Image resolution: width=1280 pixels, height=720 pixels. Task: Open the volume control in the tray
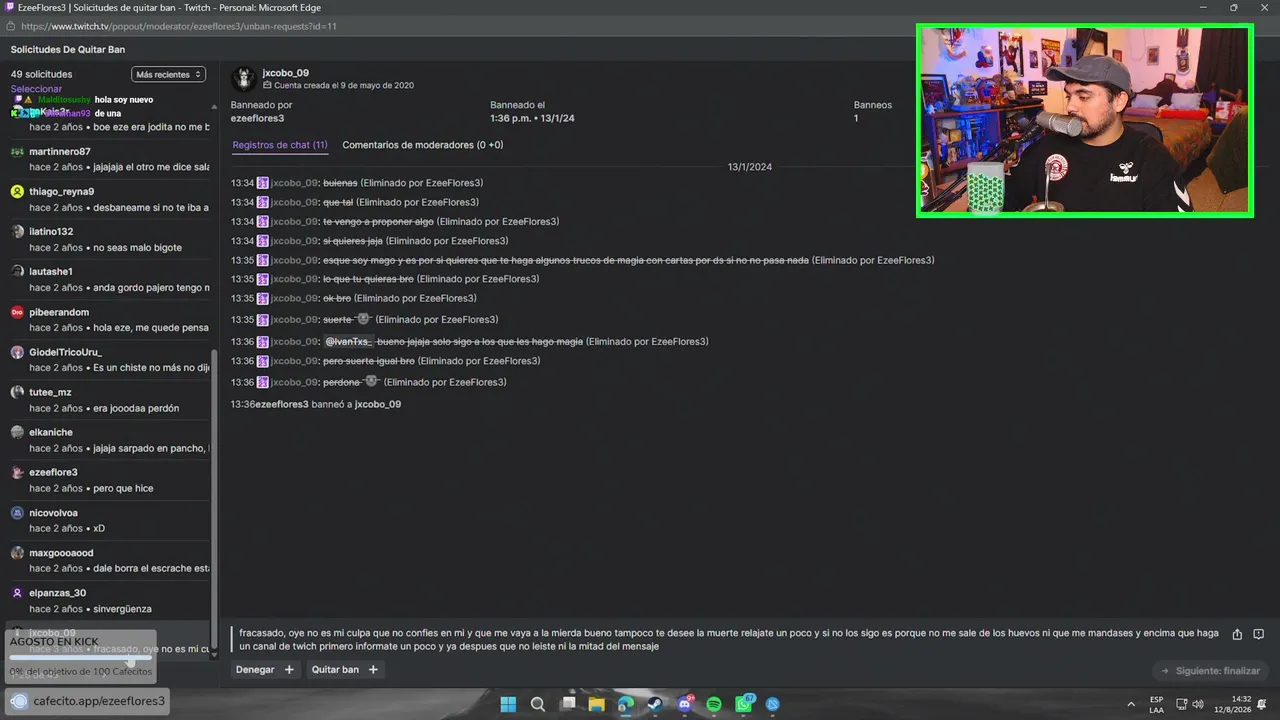coord(1198,704)
